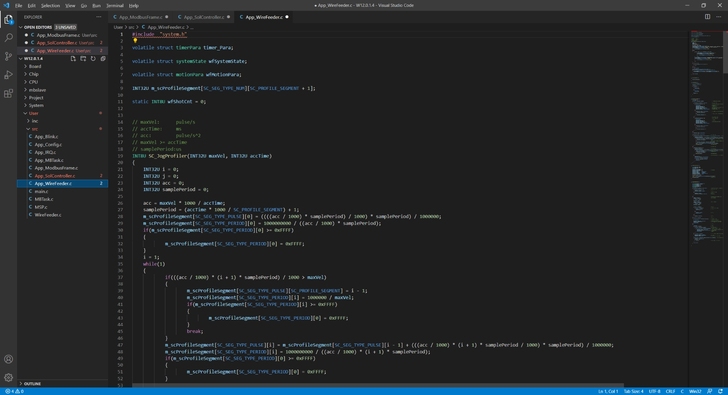Open the notifications bell in status bar
The image size is (728, 395).
720,391
